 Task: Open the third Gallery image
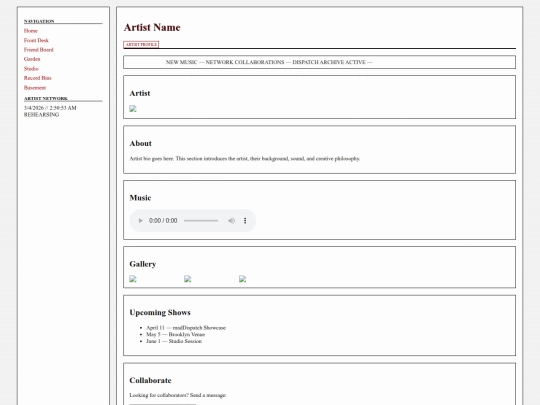[243, 279]
